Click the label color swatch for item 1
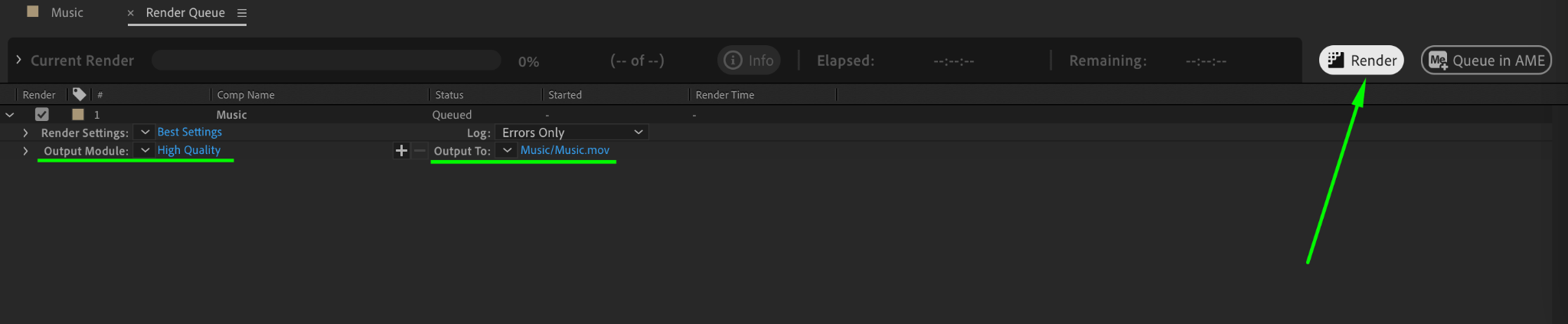The image size is (1568, 324). point(78,114)
